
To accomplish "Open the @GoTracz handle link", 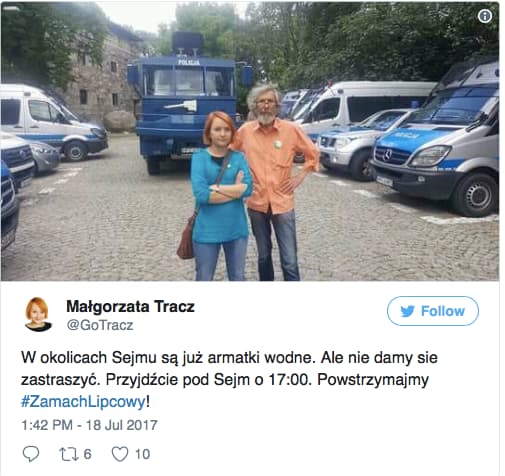I will click(100, 325).
